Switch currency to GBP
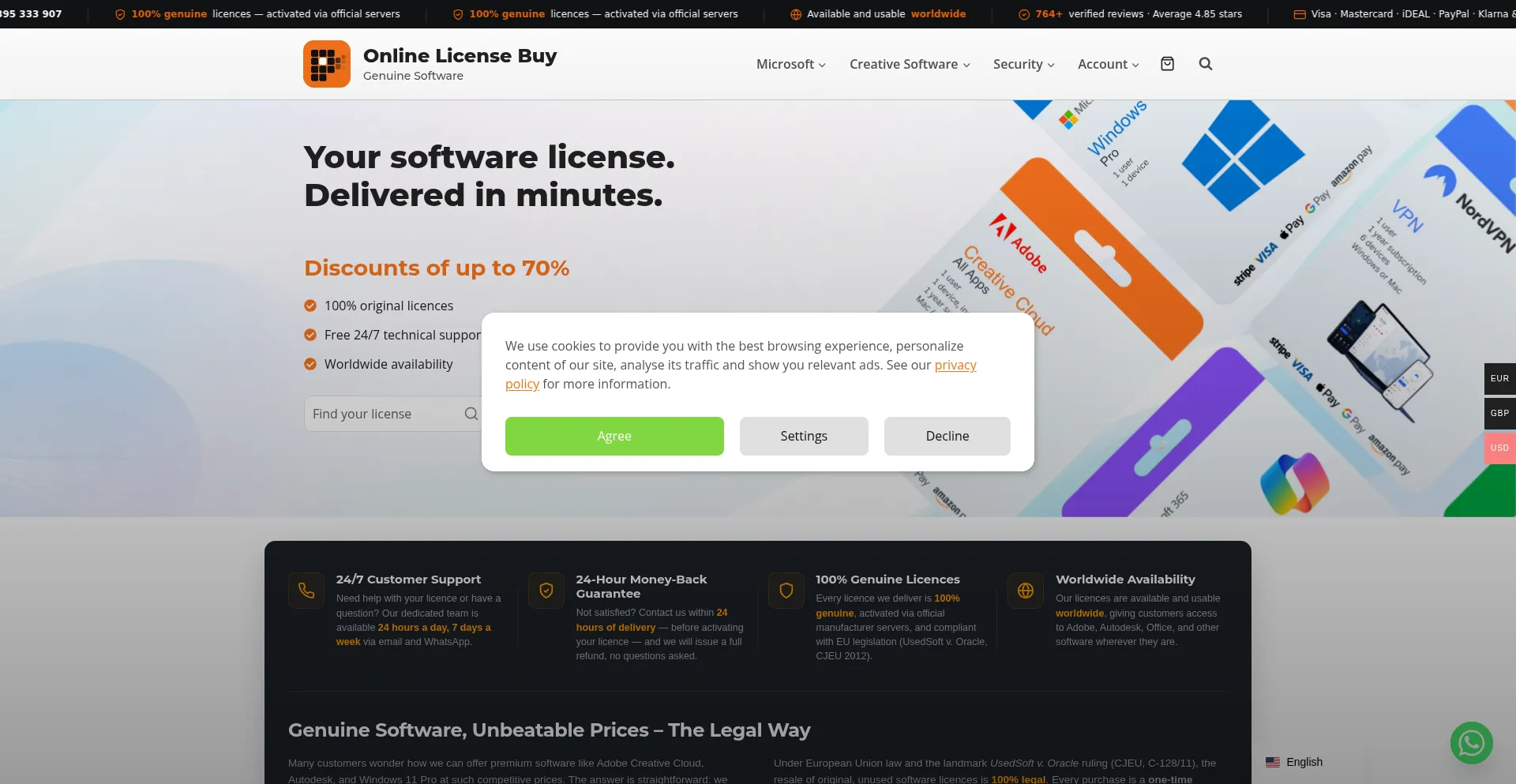 tap(1500, 413)
